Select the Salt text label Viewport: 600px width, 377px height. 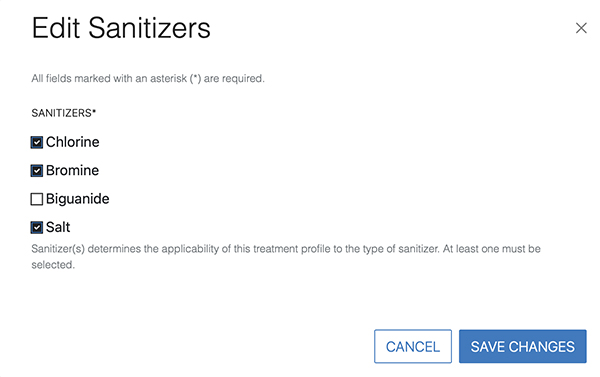coord(58,227)
